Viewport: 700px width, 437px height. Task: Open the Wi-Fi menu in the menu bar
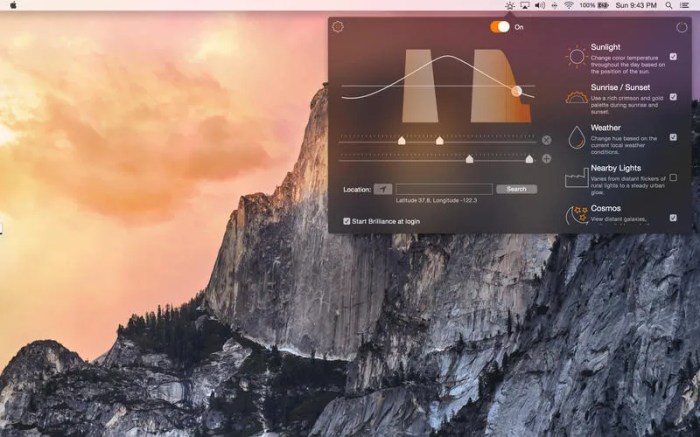coord(569,5)
